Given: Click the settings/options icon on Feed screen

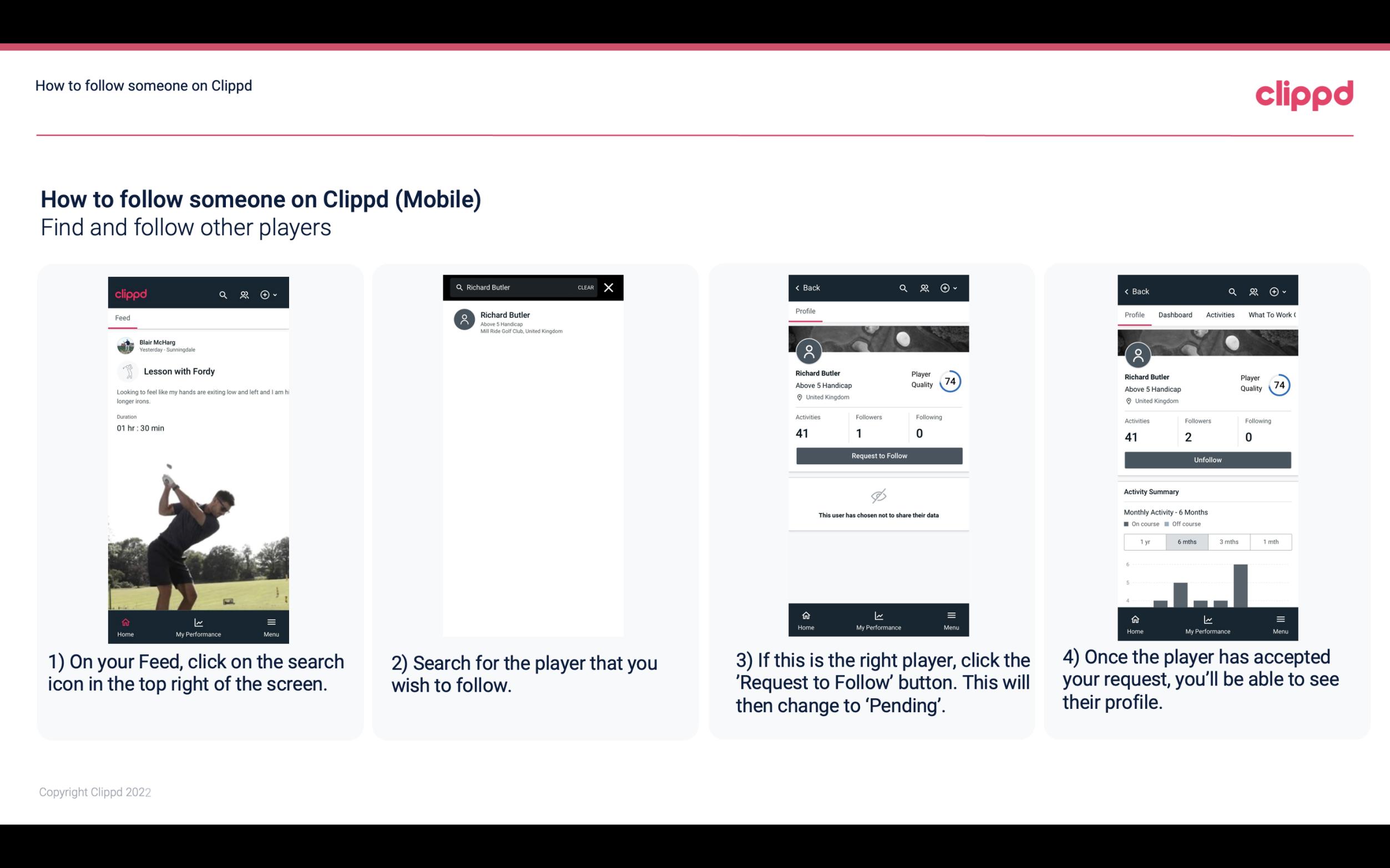Looking at the screenshot, I should pyautogui.click(x=268, y=293).
